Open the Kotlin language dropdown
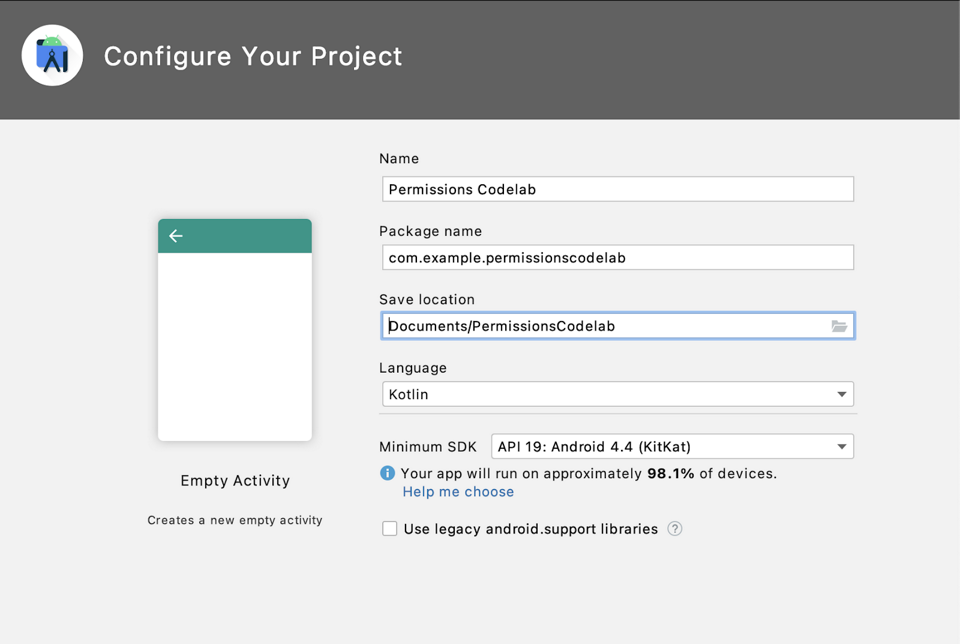The image size is (960, 644). click(x=618, y=394)
